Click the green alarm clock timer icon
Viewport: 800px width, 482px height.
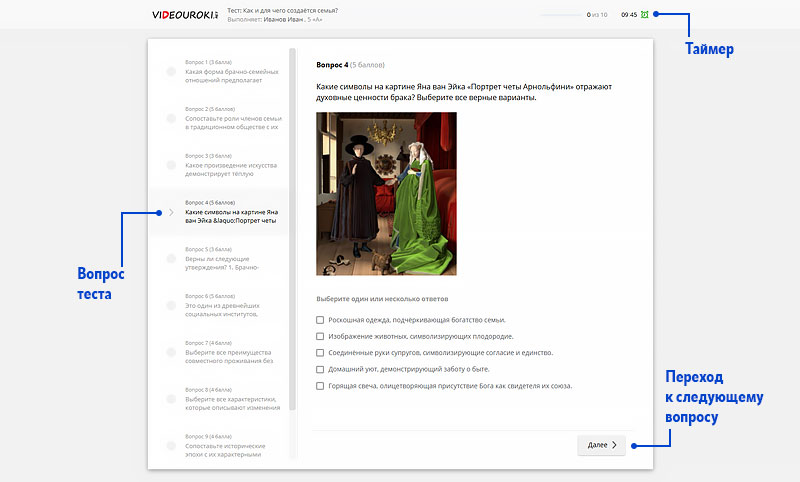point(644,15)
